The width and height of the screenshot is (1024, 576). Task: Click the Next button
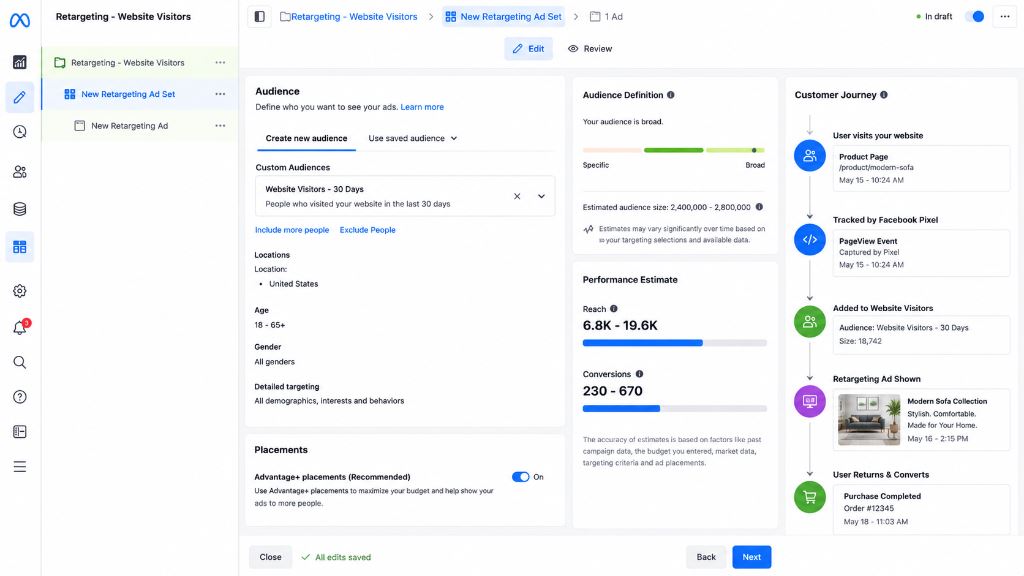[x=752, y=557]
